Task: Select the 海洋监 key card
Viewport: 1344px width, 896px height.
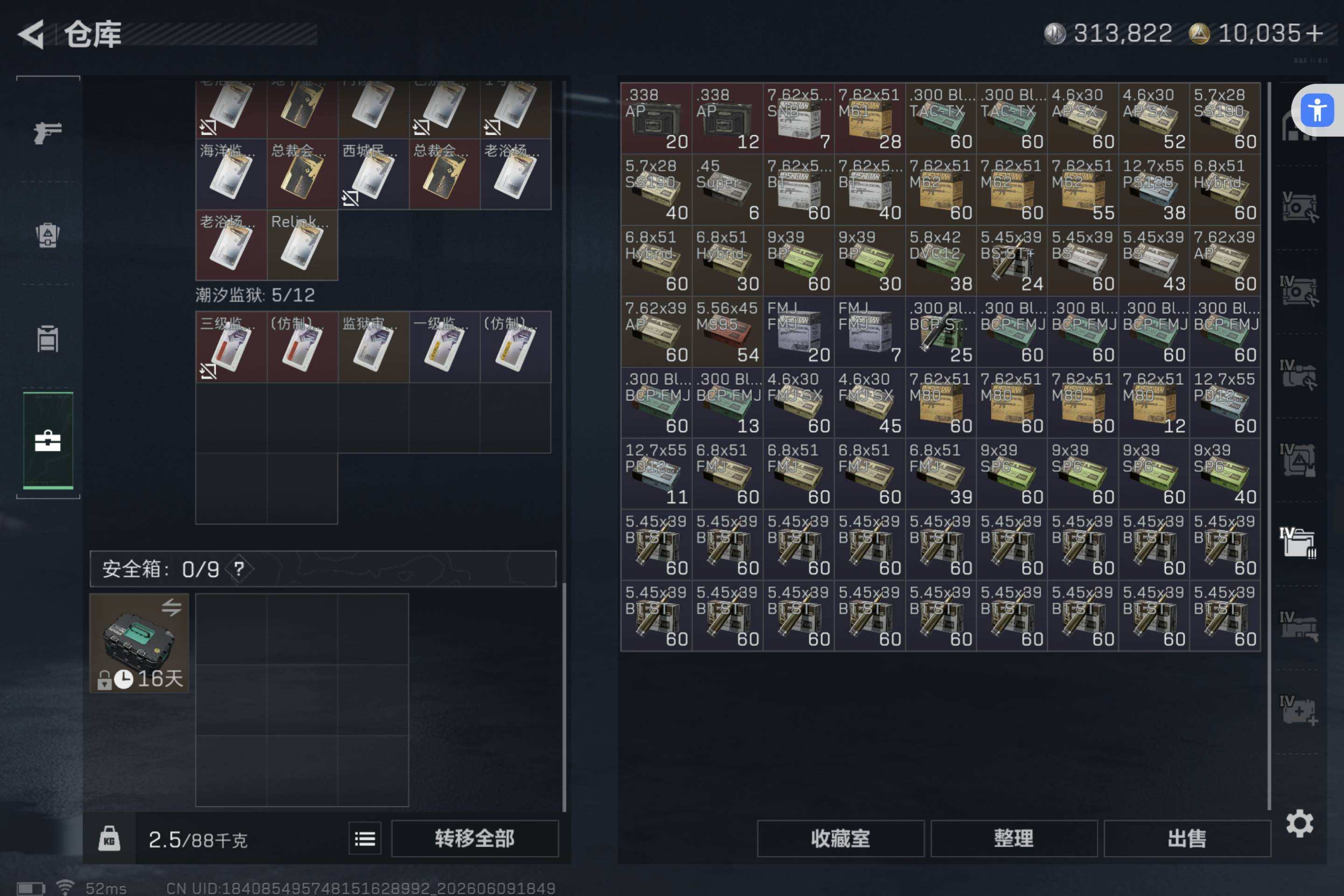Action: point(231,174)
